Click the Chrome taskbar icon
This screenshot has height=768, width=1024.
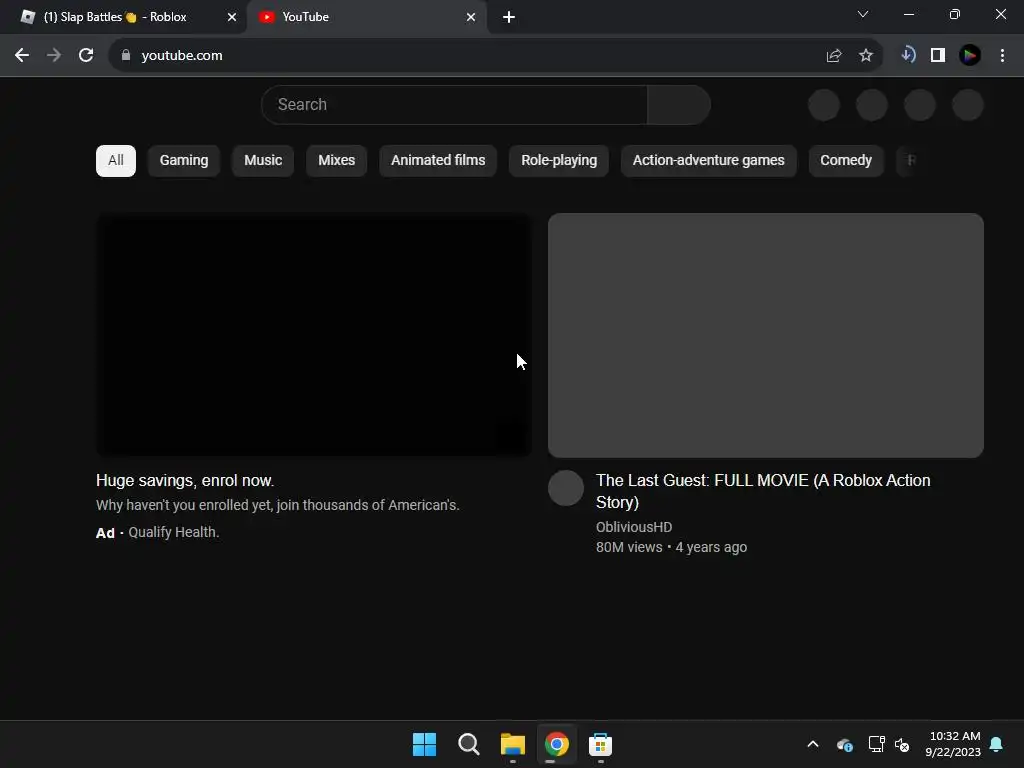[x=556, y=744]
